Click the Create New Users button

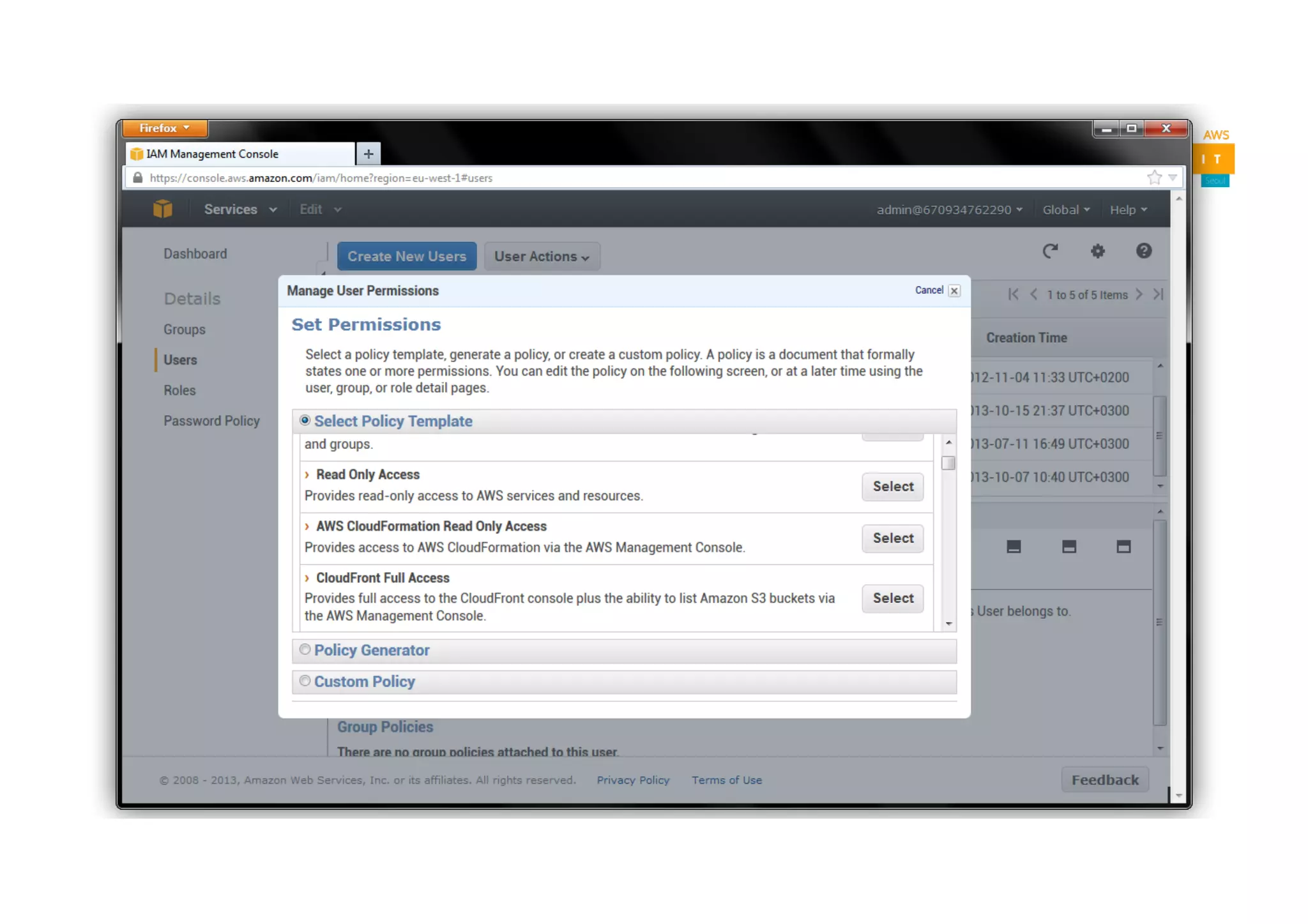407,256
